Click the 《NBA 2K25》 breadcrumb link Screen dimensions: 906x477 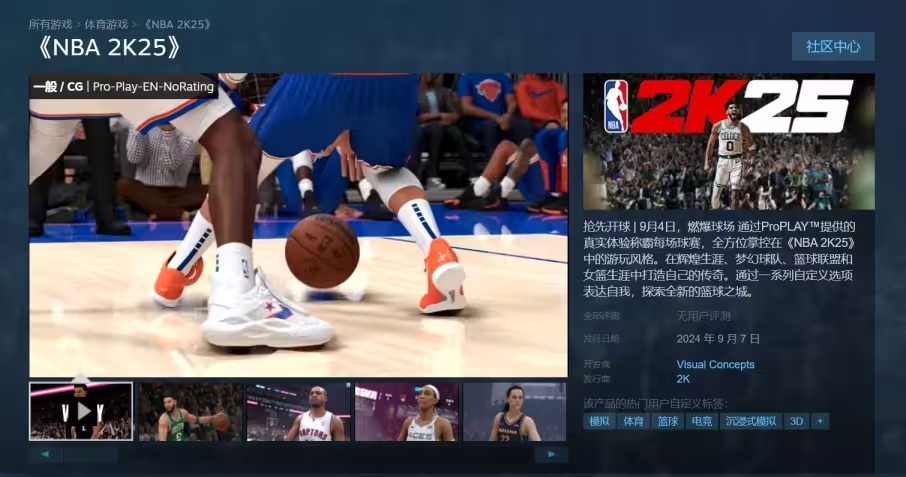(x=177, y=24)
